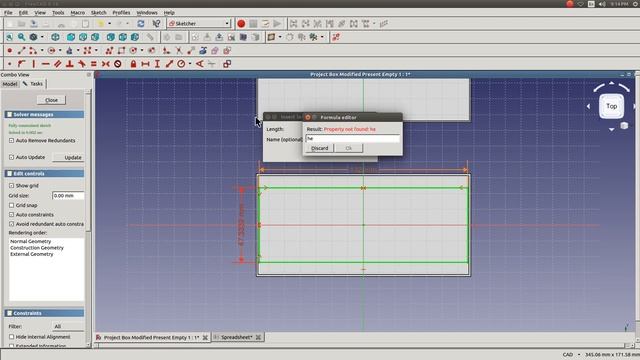Image resolution: width=640 pixels, height=360 pixels.
Task: Apply the Lock constraint icon
Action: tap(133, 64)
